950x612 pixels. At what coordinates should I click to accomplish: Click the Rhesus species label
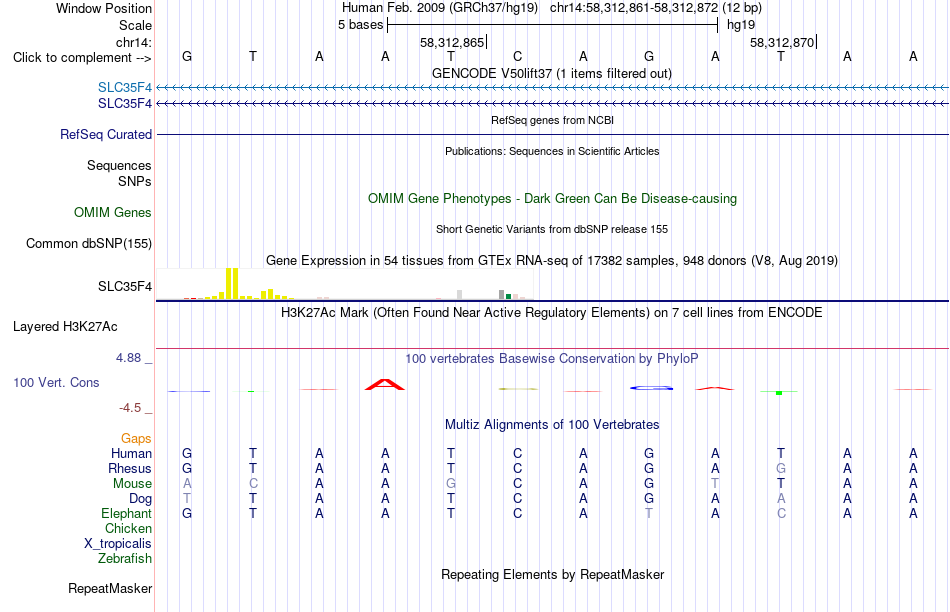tap(130, 468)
